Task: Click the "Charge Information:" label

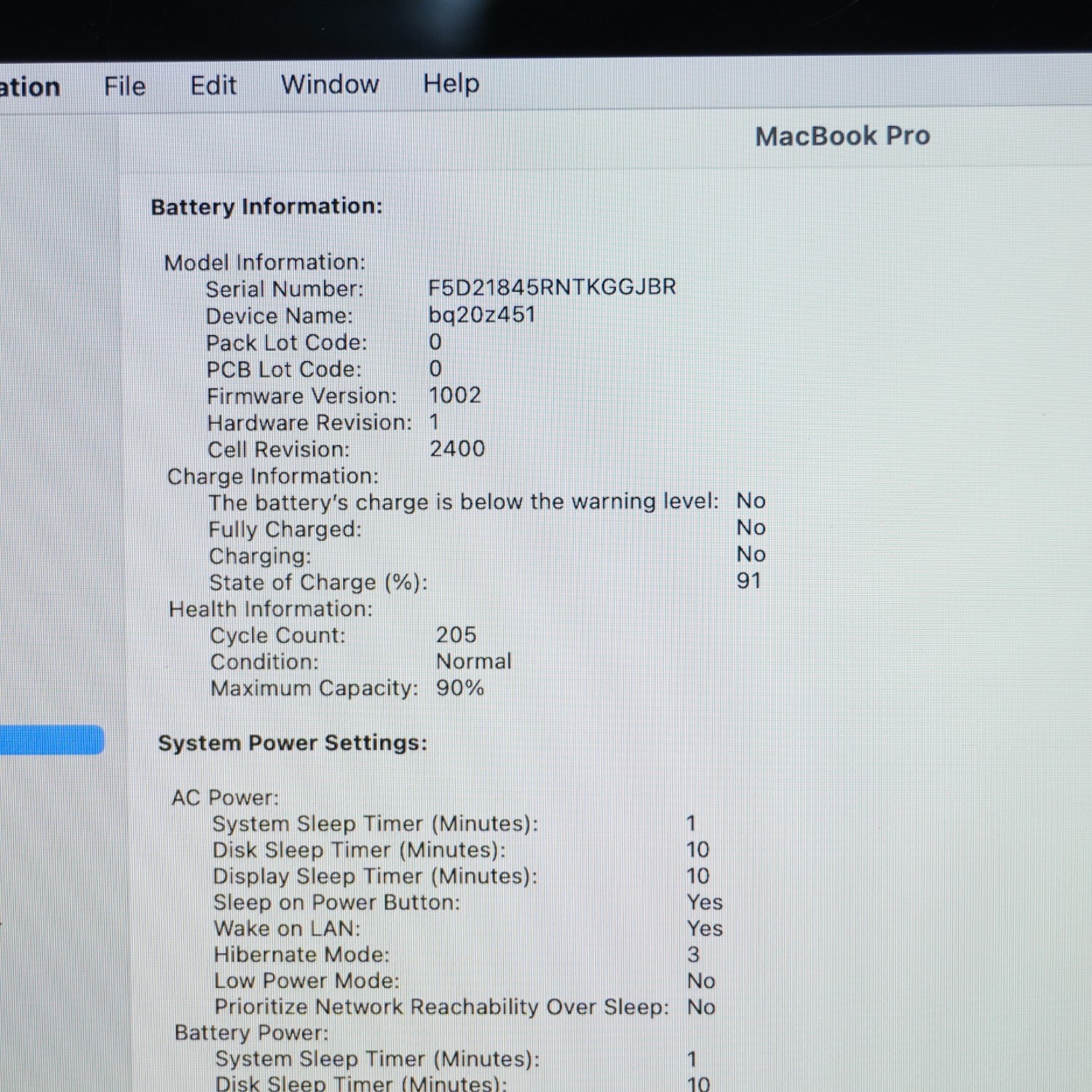Action: 273,476
